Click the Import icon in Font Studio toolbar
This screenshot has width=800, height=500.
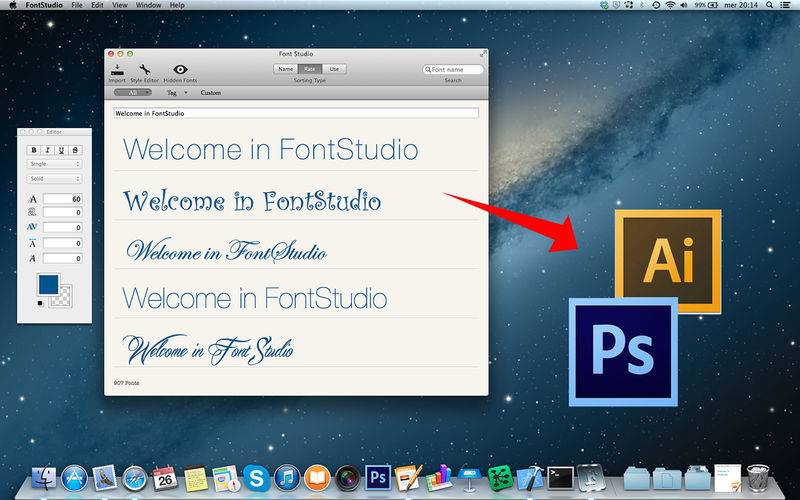pos(117,70)
